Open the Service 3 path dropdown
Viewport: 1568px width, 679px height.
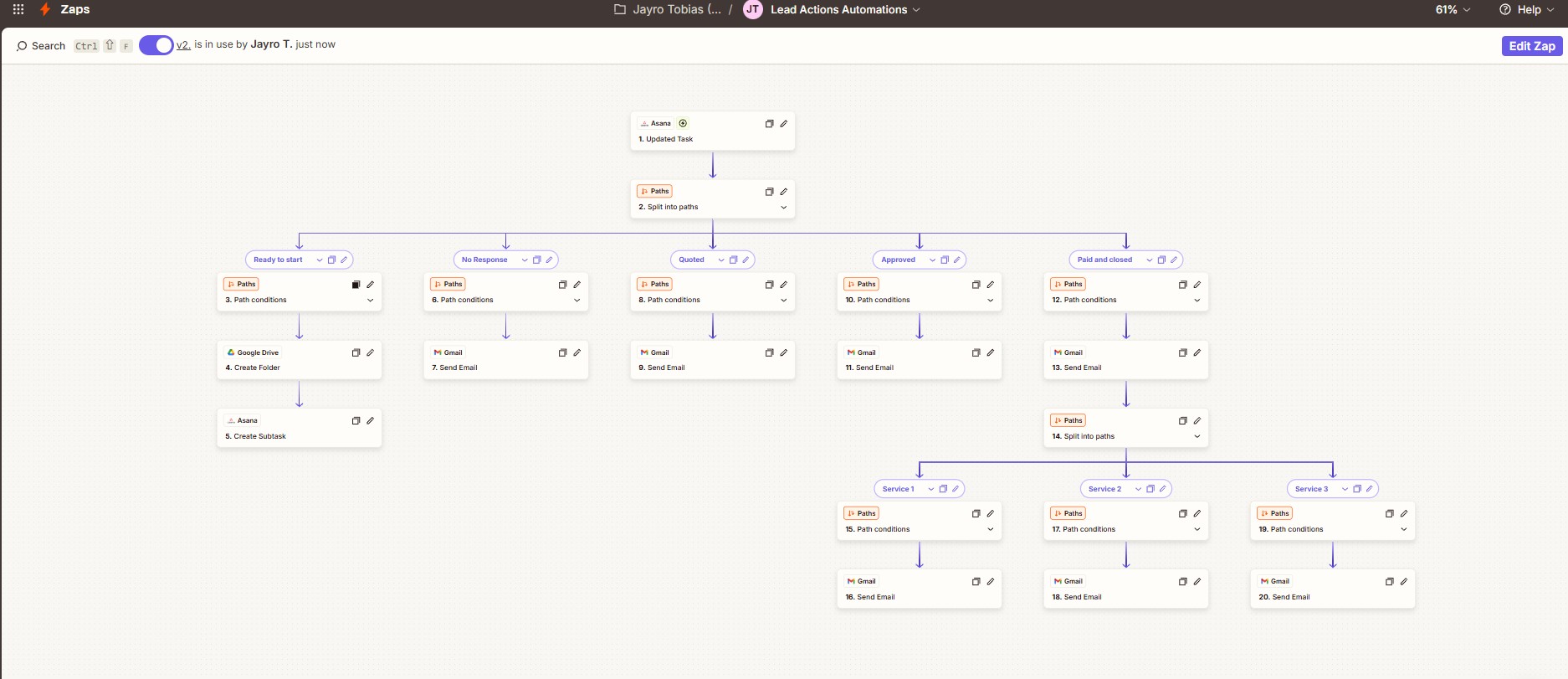point(1345,490)
